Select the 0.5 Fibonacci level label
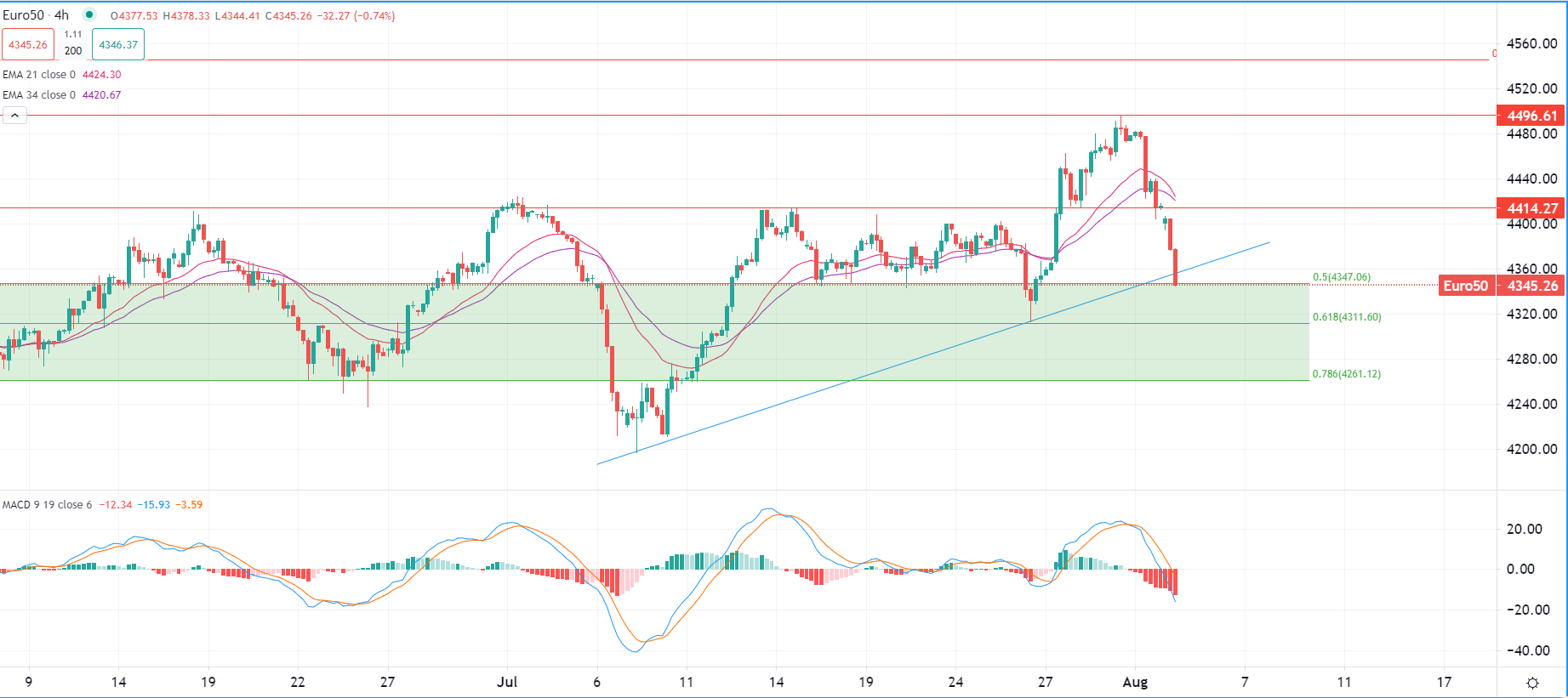This screenshot has width=1568, height=698. [1341, 277]
